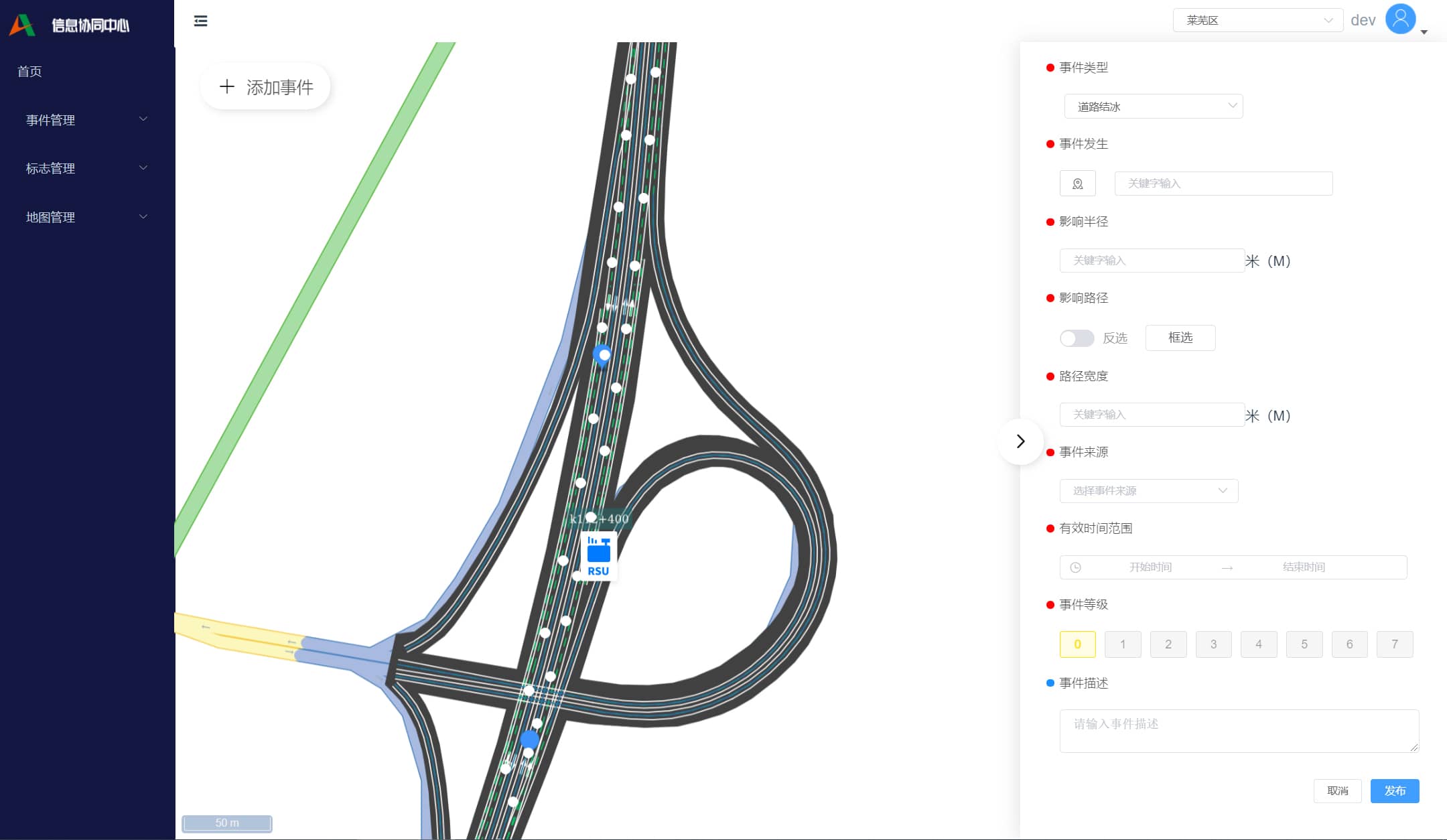
Task: Click the 发布 button
Action: point(1394,791)
